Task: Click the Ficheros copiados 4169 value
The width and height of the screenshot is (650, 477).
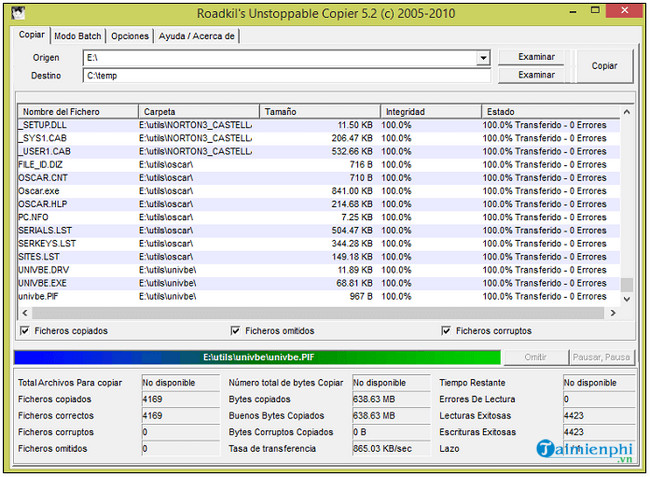Action: (180, 399)
